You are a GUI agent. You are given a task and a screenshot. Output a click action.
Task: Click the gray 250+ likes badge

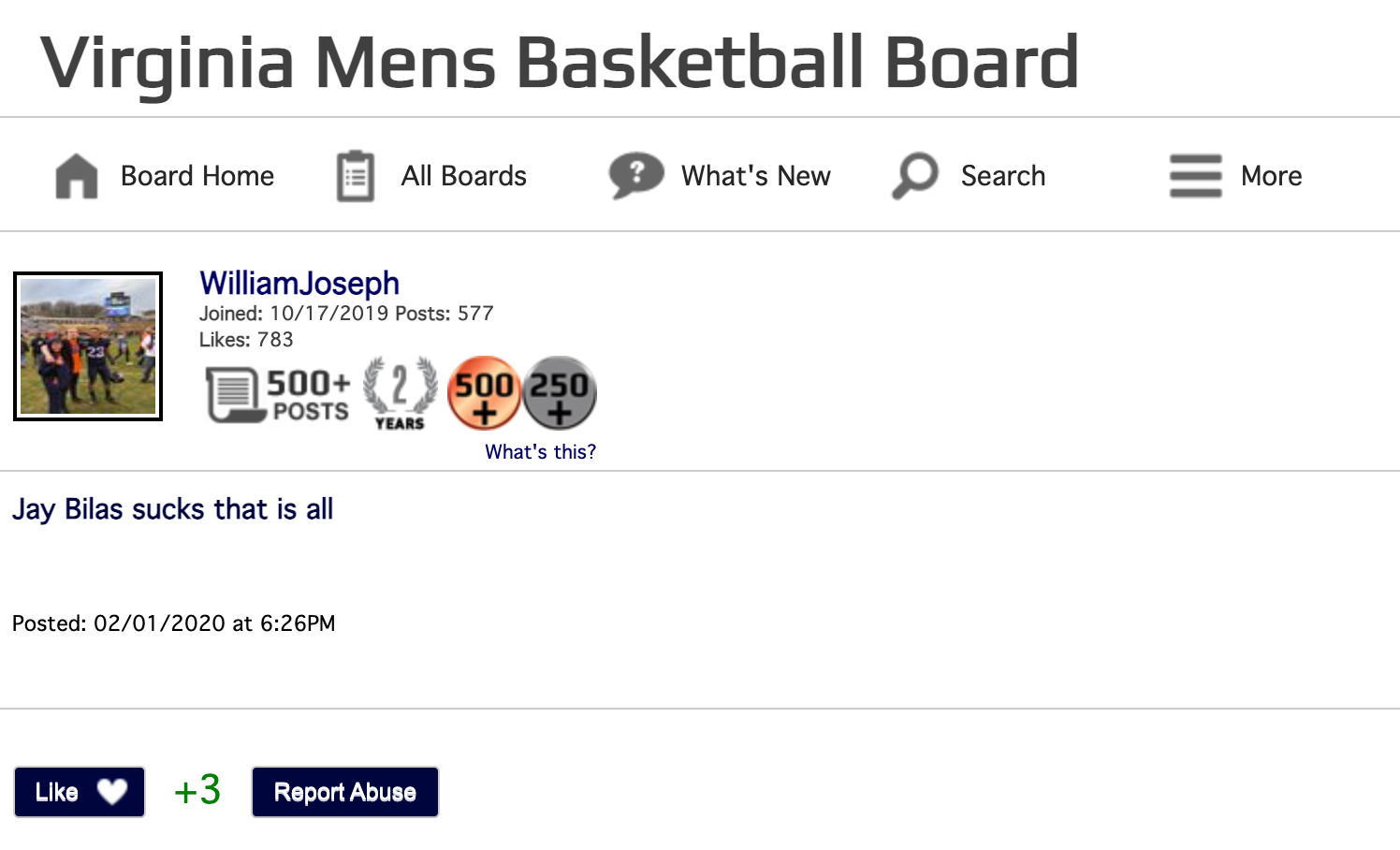point(559,393)
